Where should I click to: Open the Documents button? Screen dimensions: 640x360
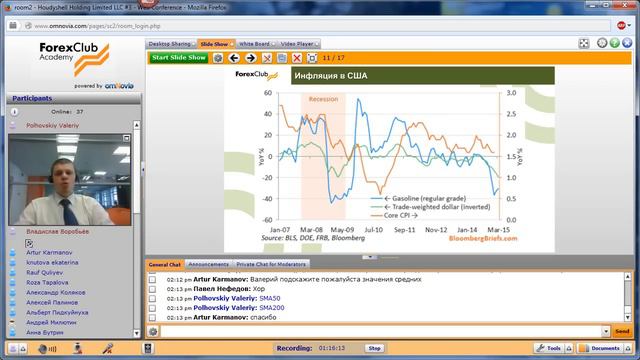coord(600,348)
